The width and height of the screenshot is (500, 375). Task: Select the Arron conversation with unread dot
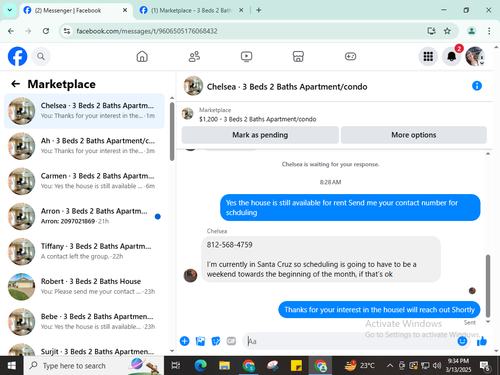coord(84,216)
